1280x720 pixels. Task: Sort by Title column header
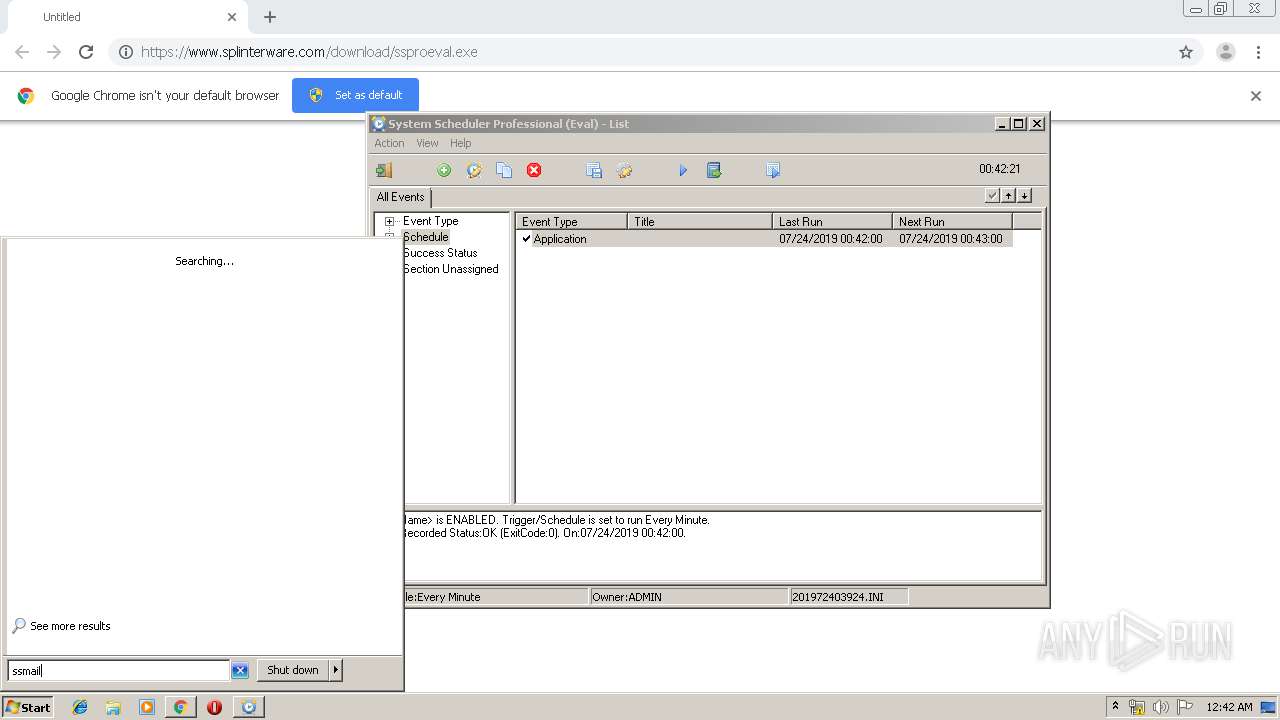coord(700,222)
